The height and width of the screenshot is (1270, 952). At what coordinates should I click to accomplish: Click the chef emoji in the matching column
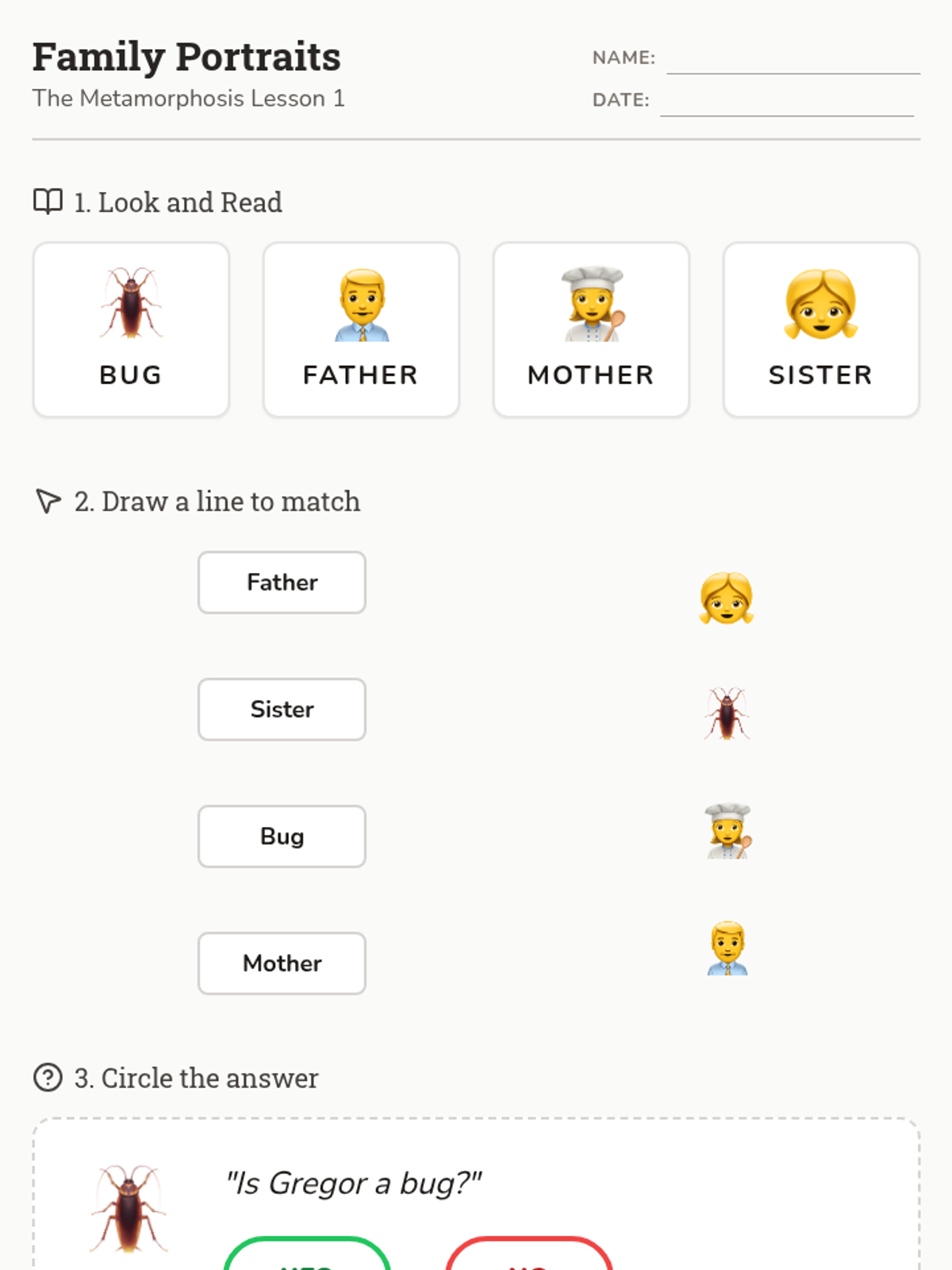727,831
